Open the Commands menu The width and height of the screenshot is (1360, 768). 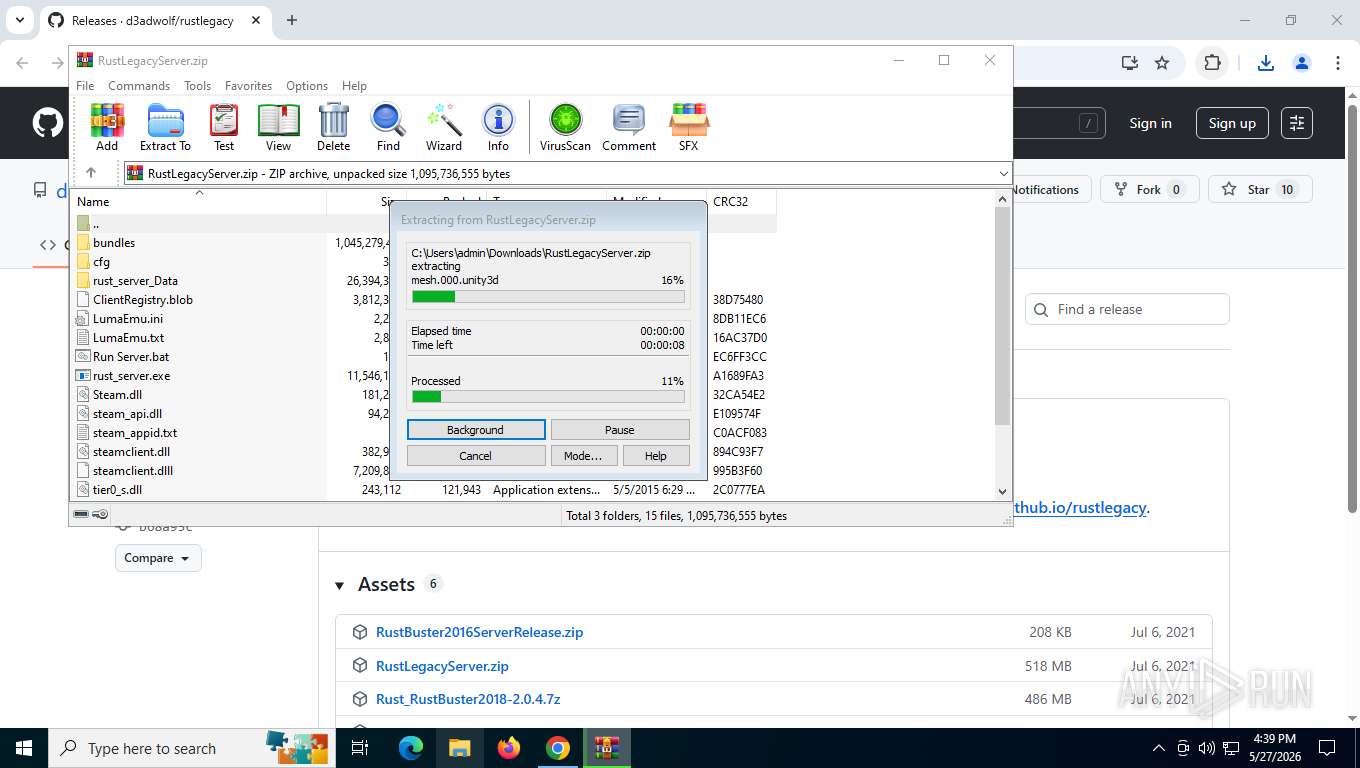click(x=139, y=86)
